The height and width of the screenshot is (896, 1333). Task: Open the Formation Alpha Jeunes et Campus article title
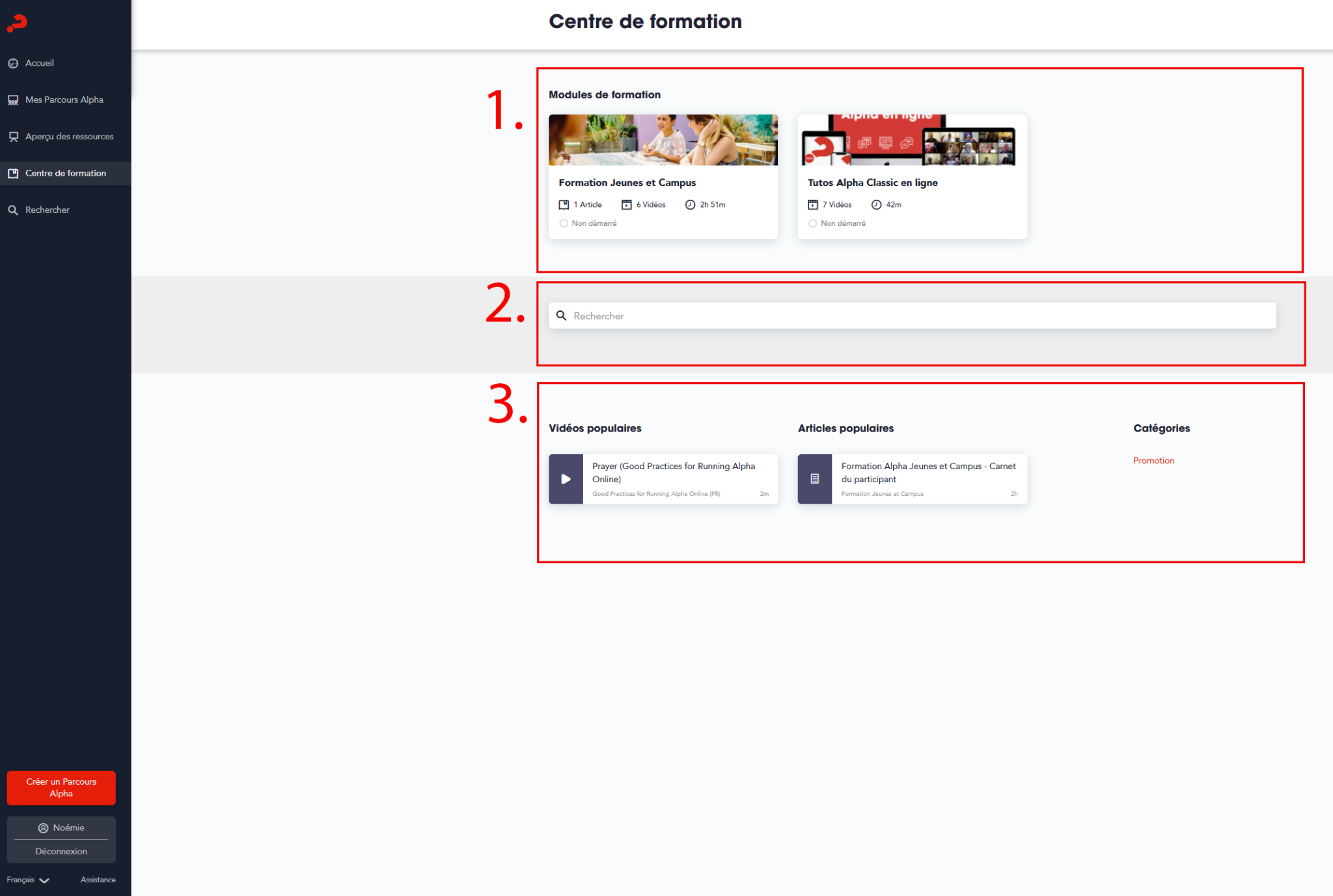click(928, 473)
